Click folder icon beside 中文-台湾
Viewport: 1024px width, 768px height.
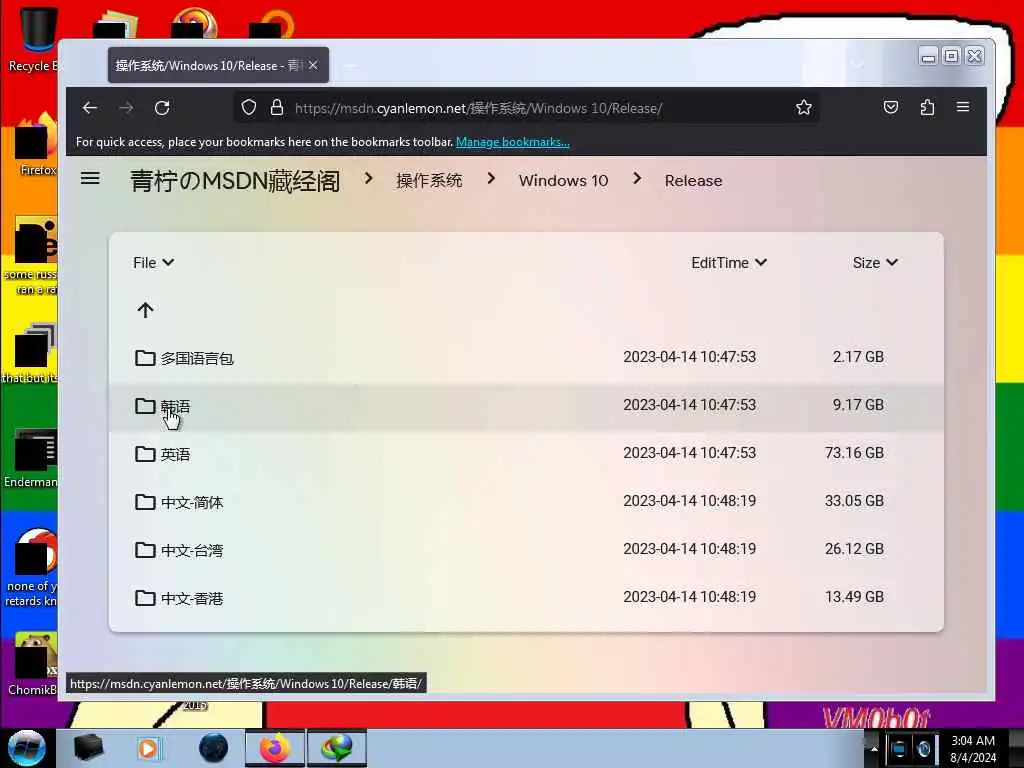[145, 549]
